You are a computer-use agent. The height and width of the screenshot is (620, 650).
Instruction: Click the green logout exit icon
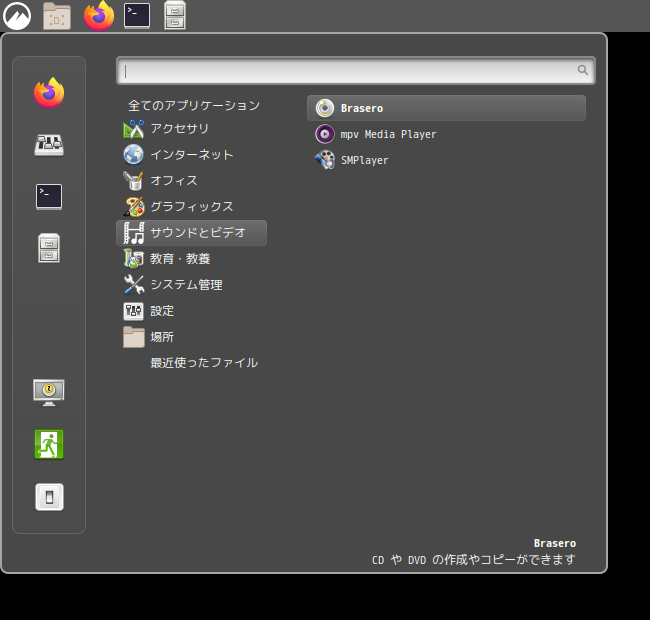click(49, 444)
